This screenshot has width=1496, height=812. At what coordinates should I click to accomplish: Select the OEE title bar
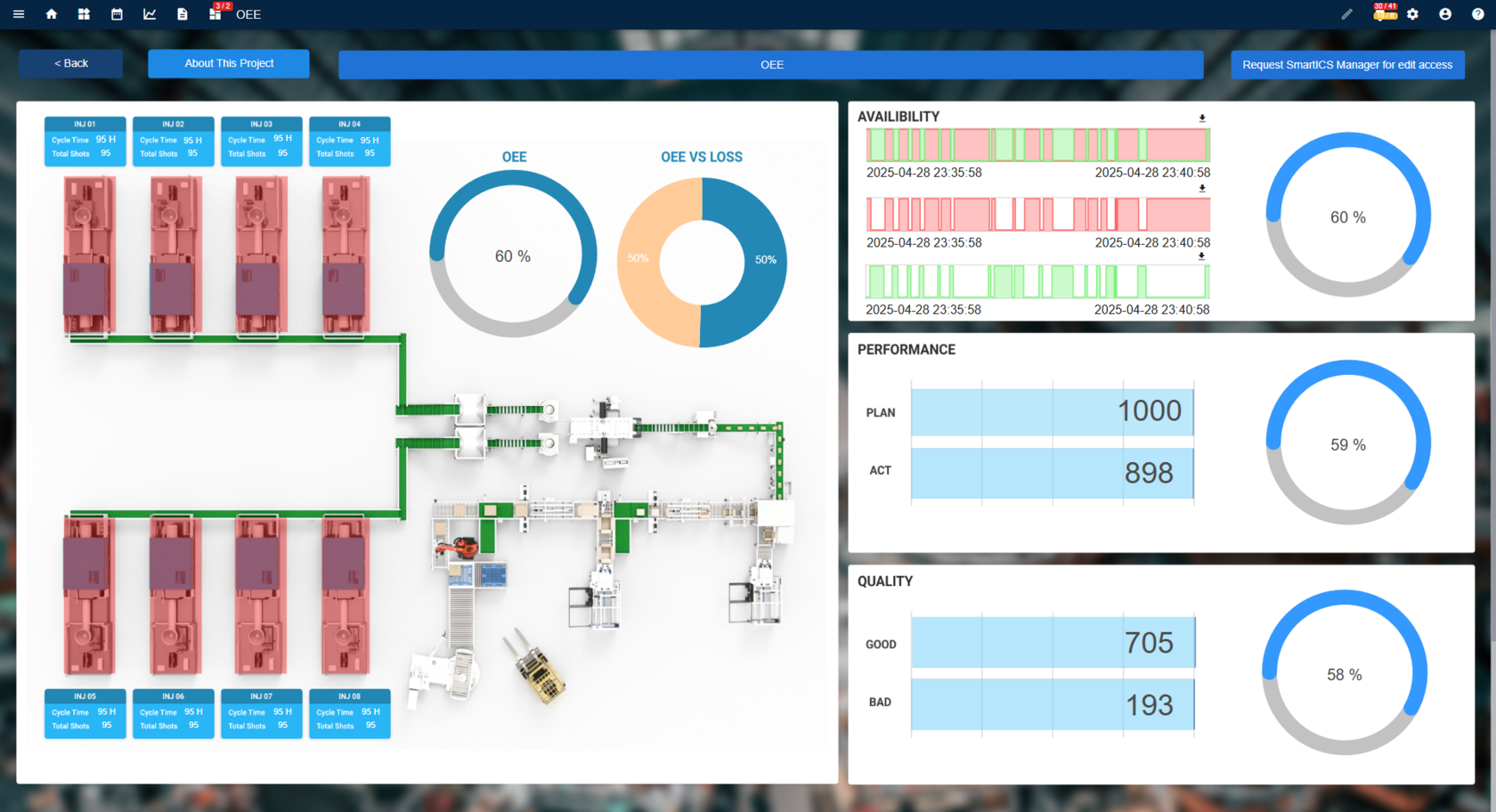(x=771, y=64)
